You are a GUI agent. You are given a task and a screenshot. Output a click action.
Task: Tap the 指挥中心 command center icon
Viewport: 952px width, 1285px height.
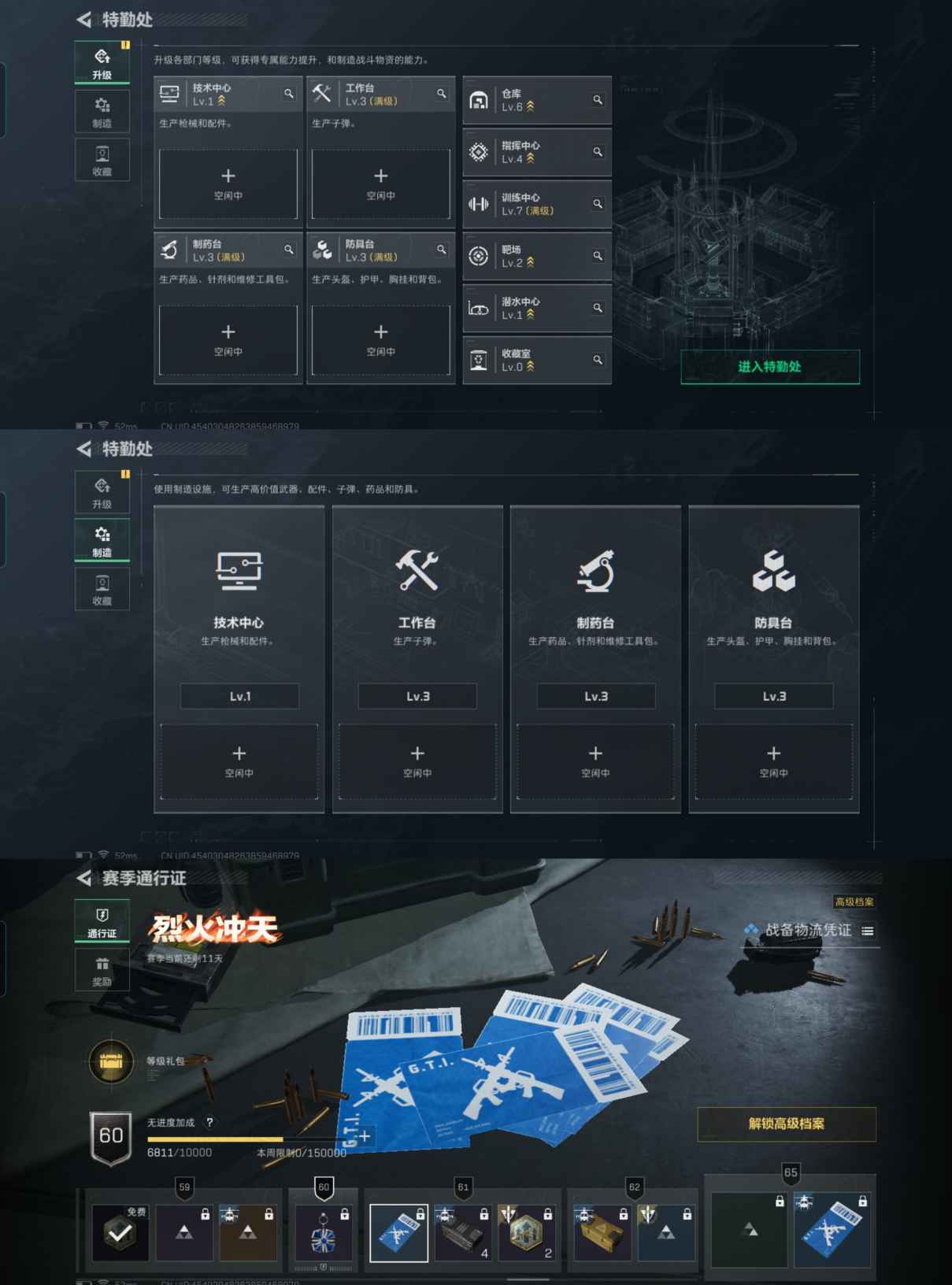[478, 152]
